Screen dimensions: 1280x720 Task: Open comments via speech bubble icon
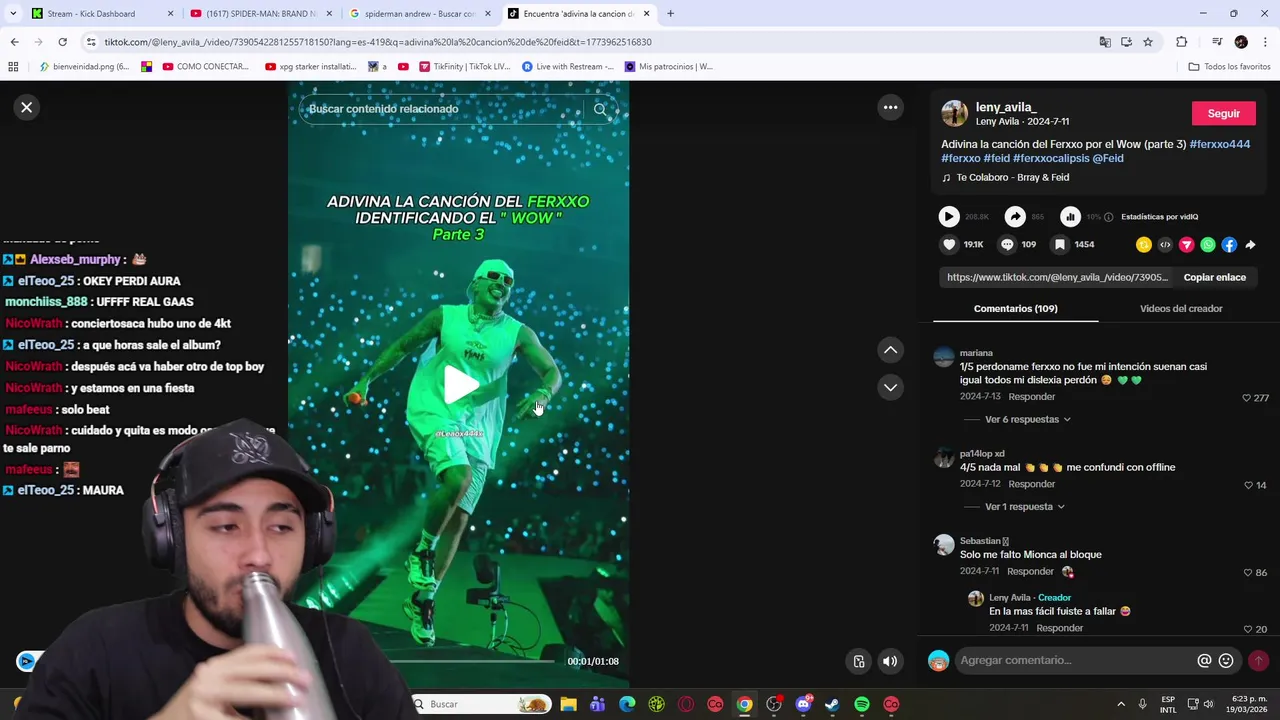coord(1007,244)
